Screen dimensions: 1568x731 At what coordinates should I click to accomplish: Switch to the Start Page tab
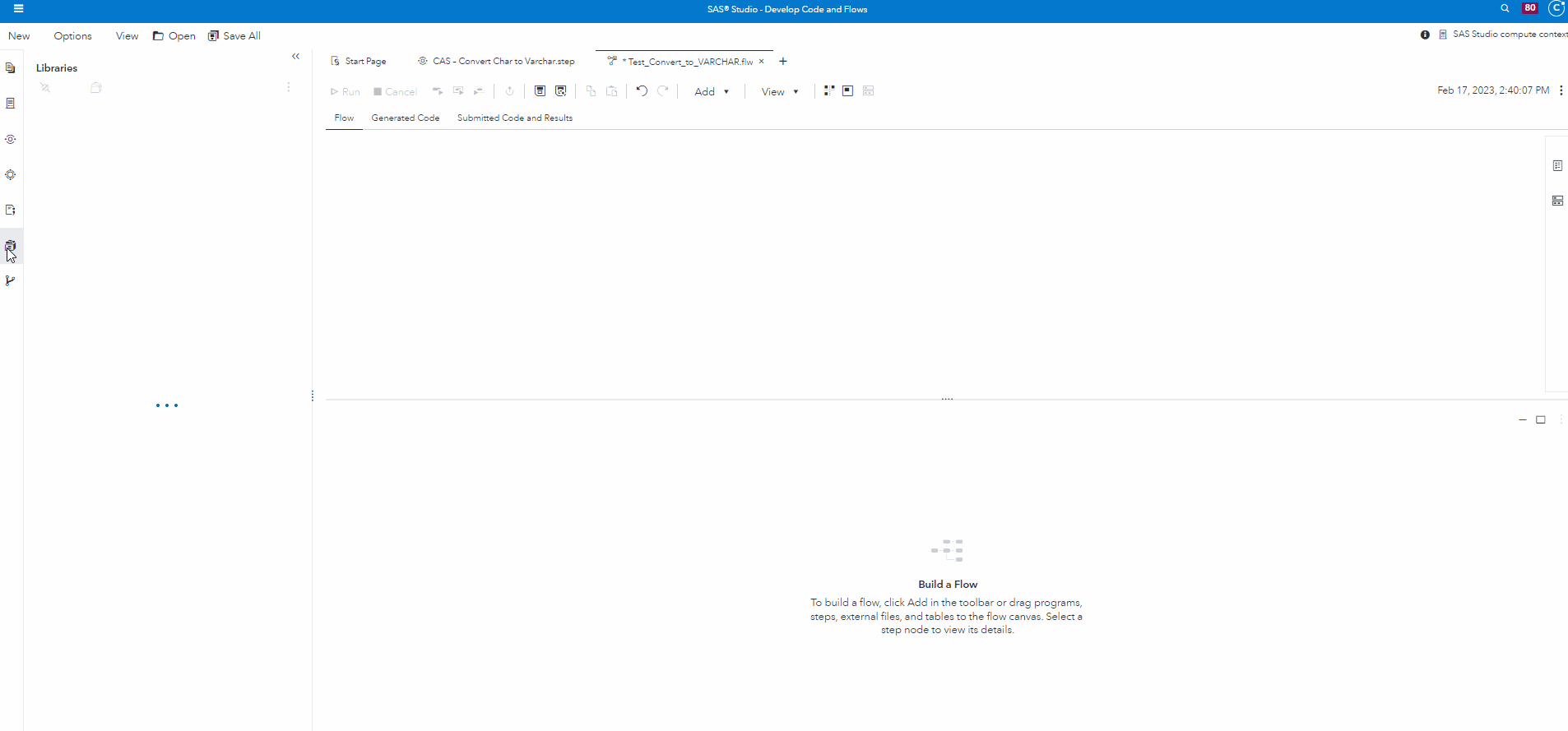pos(359,62)
